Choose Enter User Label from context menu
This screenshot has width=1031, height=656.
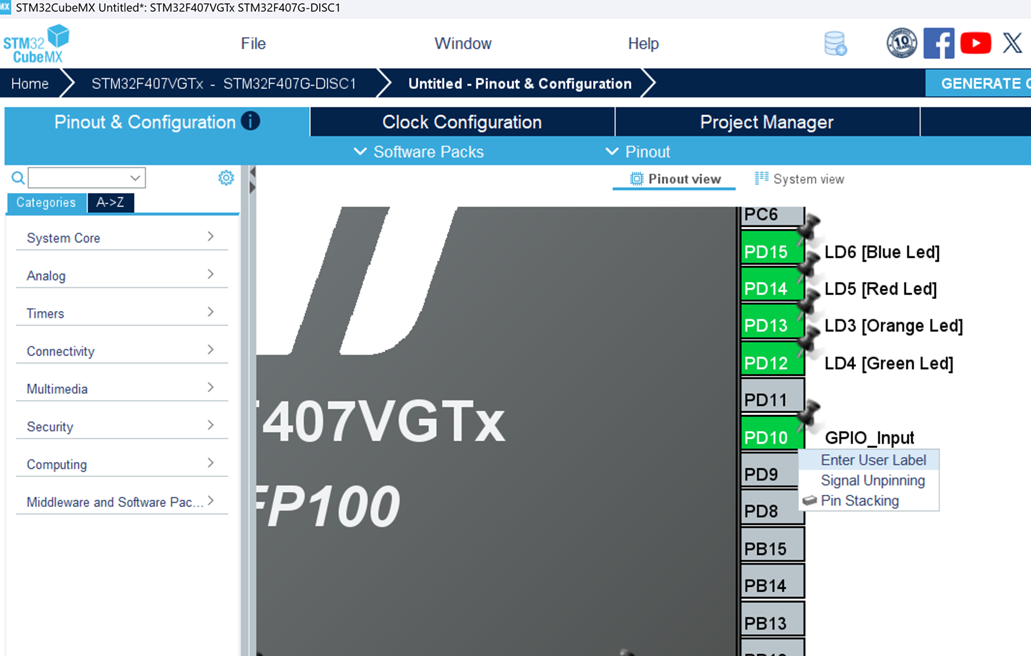pyautogui.click(x=869, y=460)
